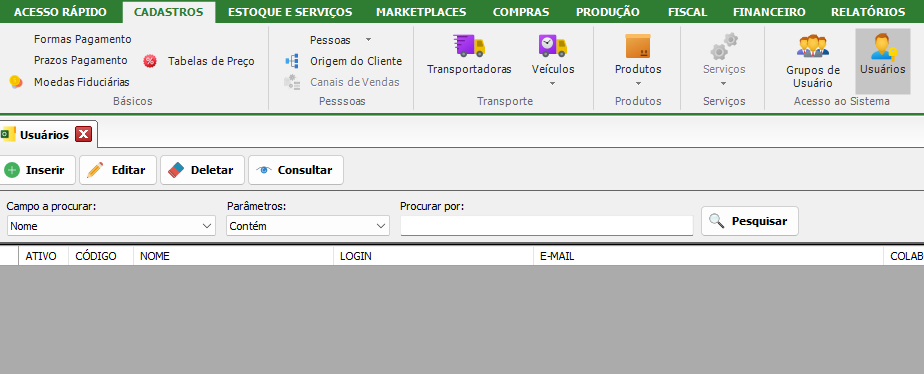
Task: Select the Usuários ribbon icon
Action: coord(883,46)
